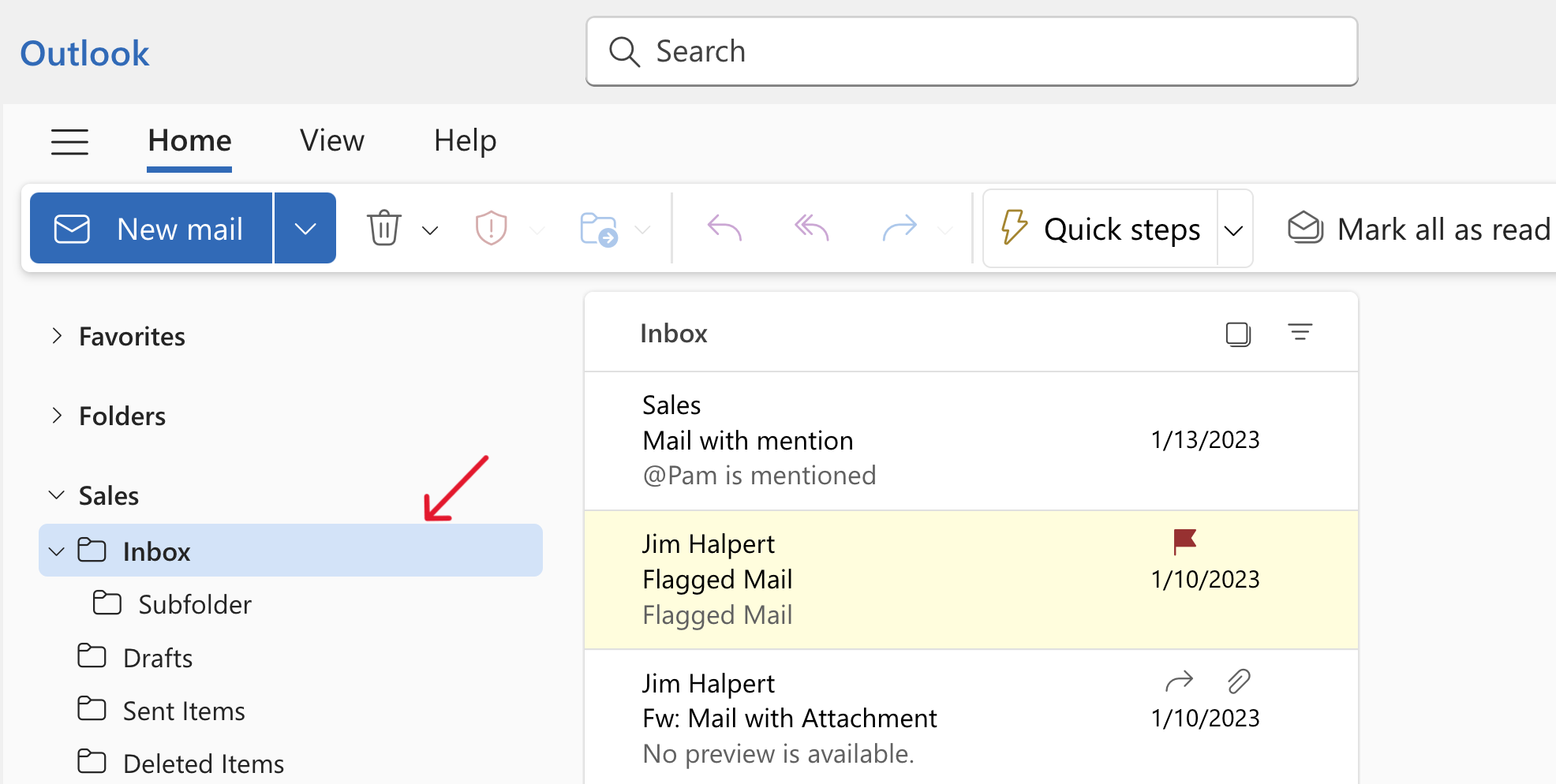Open the Forward options dropdown arrow
This screenshot has height=784, width=1556.
tap(944, 230)
